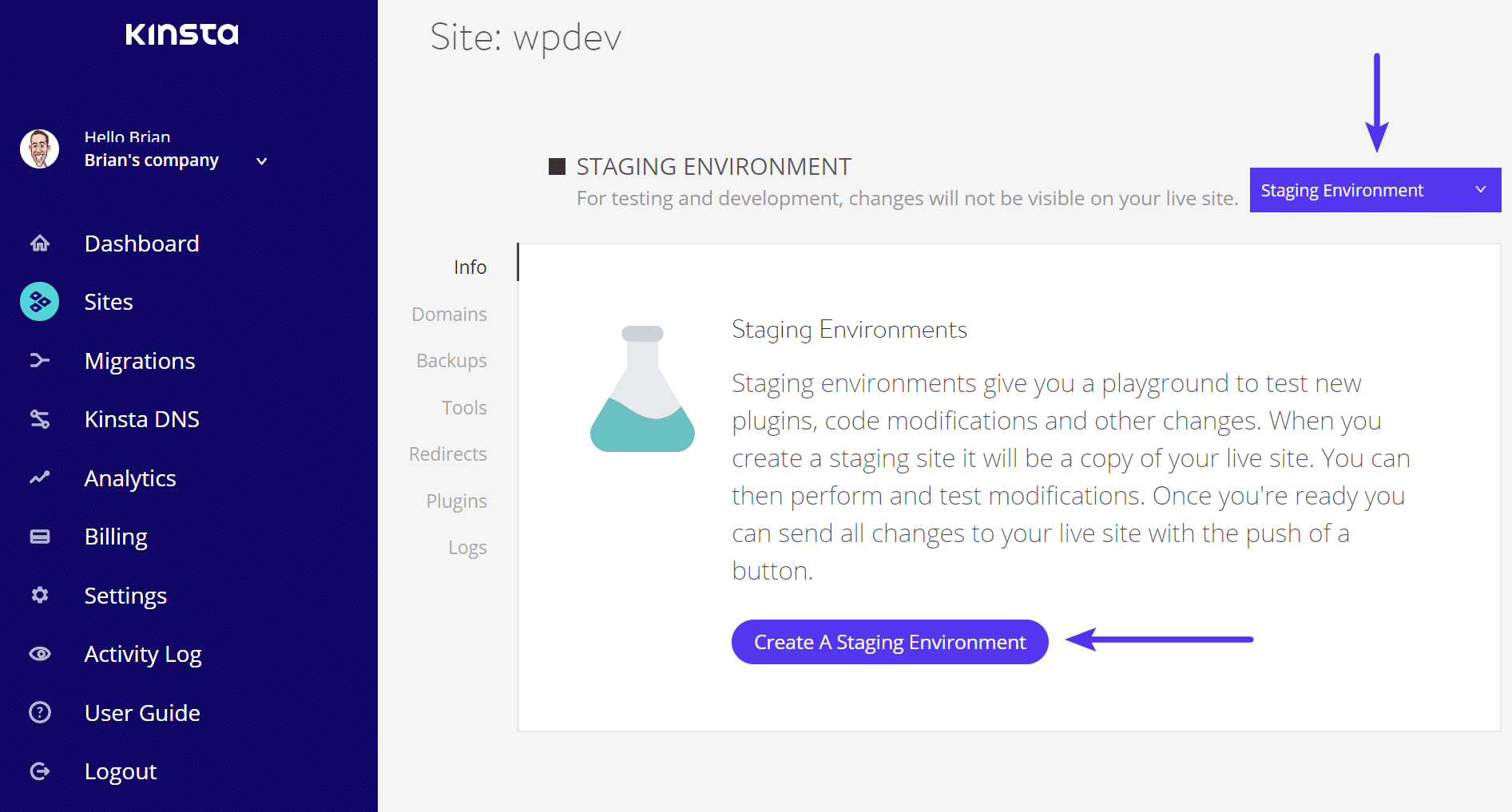1512x812 pixels.
Task: Open Activity Log via the eye icon
Action: (39, 653)
